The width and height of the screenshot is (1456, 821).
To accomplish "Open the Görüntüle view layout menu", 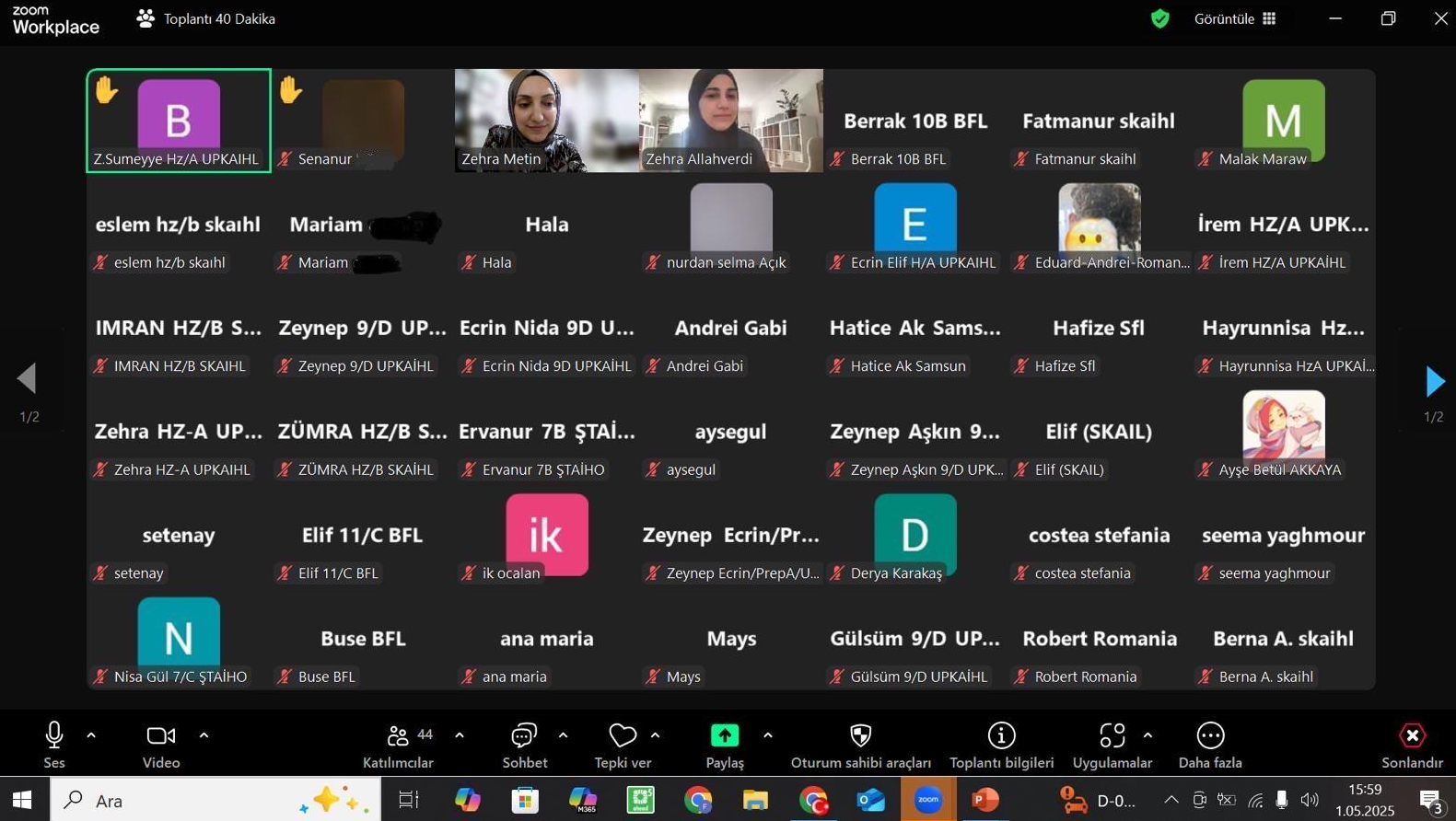I will click(1234, 18).
